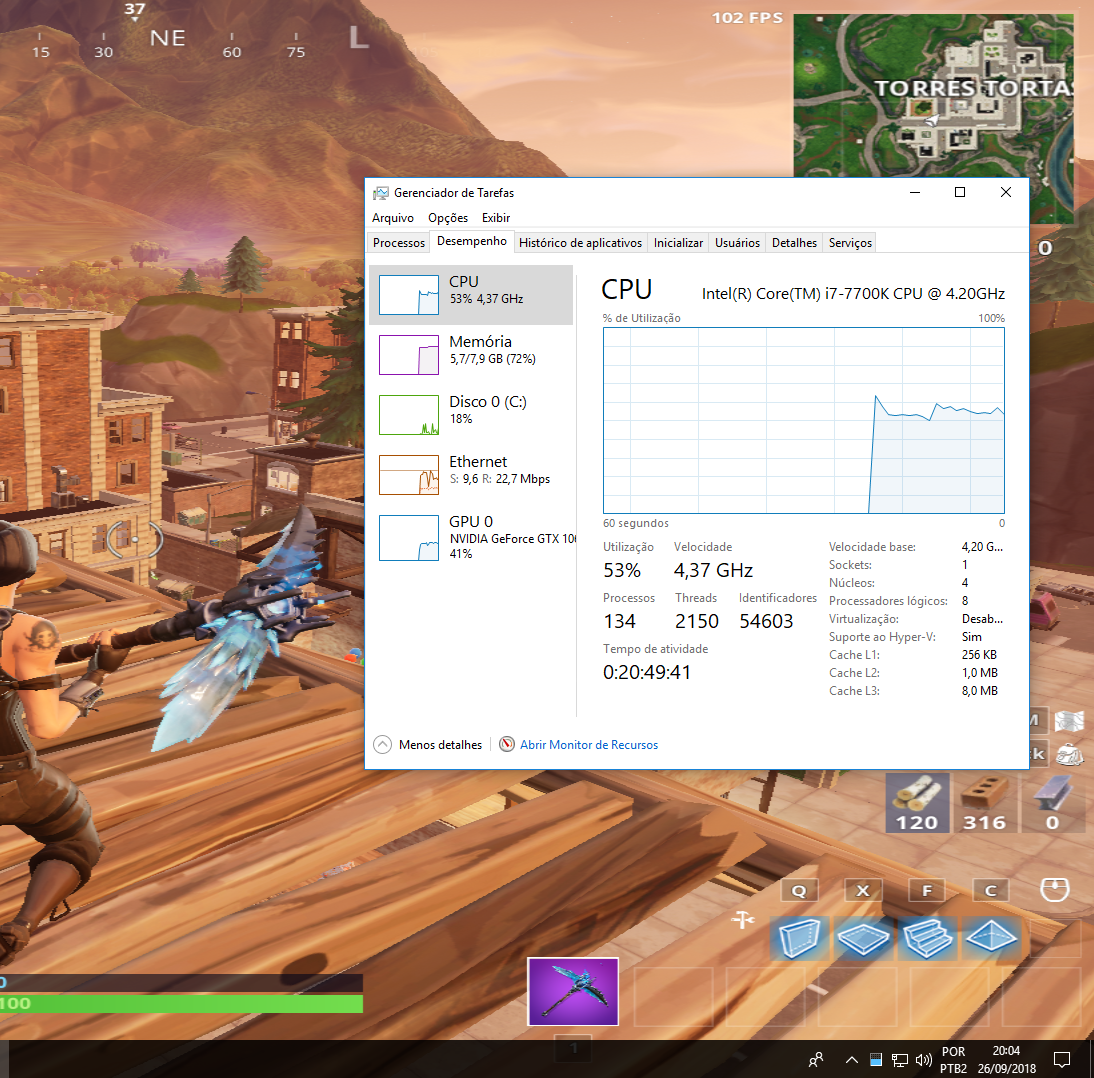Maximize the Gerenciador de Tarefas window
This screenshot has height=1078, width=1094.
[960, 193]
